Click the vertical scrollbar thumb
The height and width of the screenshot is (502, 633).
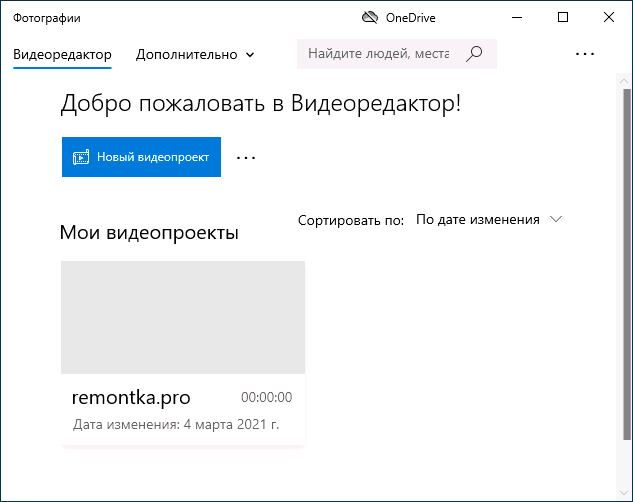click(626, 264)
